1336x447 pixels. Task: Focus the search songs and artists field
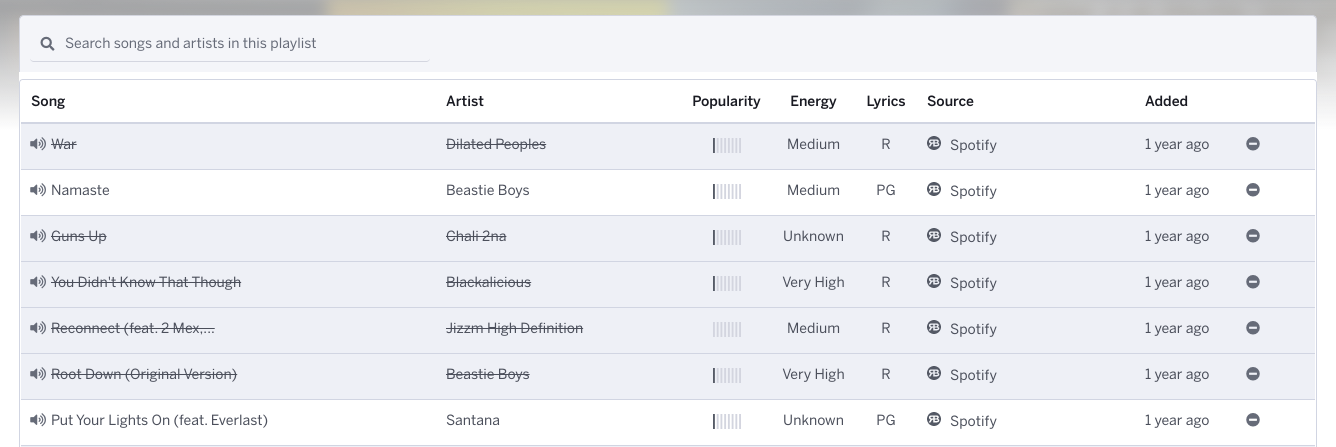coord(230,44)
